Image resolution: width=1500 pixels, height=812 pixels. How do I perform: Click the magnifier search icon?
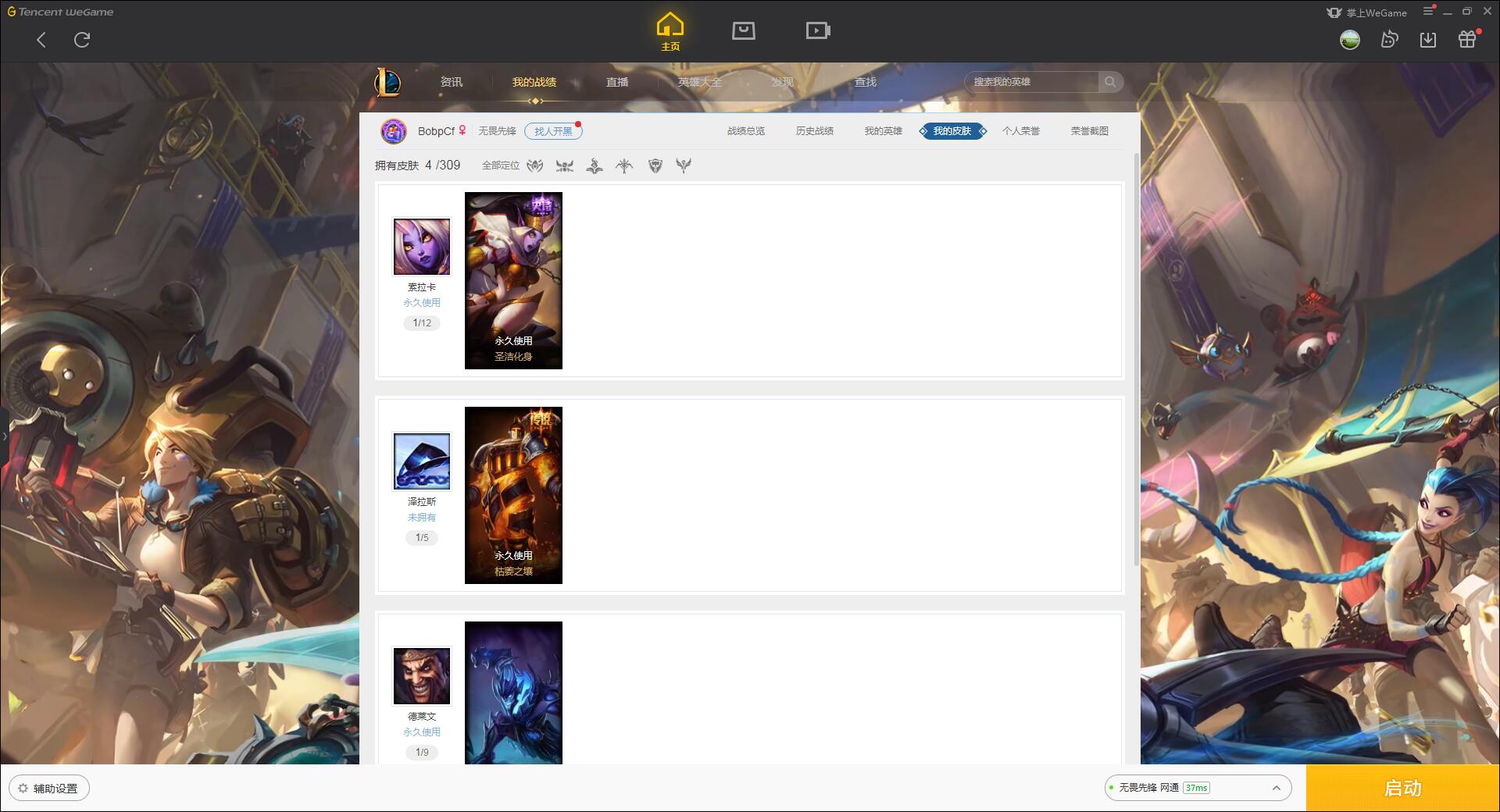[1110, 82]
